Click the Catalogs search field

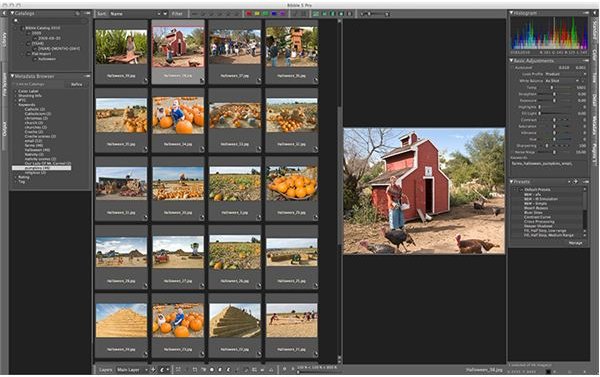[49, 20]
